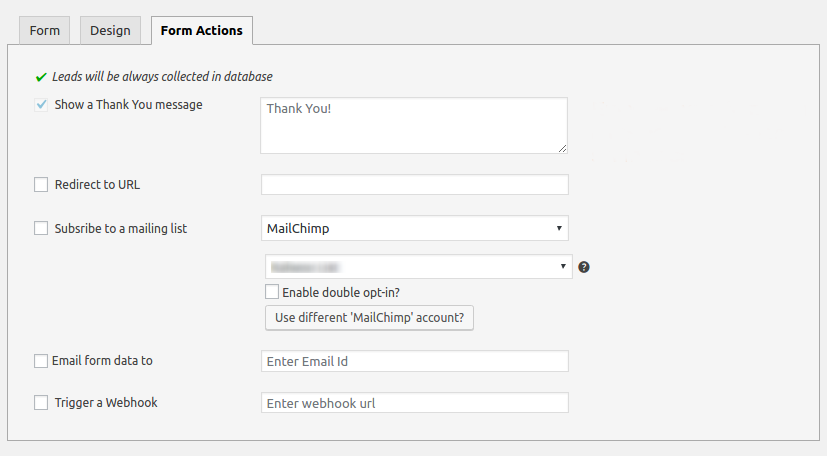Screen dimensions: 827x456
Task: Enable the Trigger a Webhook checkbox
Action: coord(41,402)
